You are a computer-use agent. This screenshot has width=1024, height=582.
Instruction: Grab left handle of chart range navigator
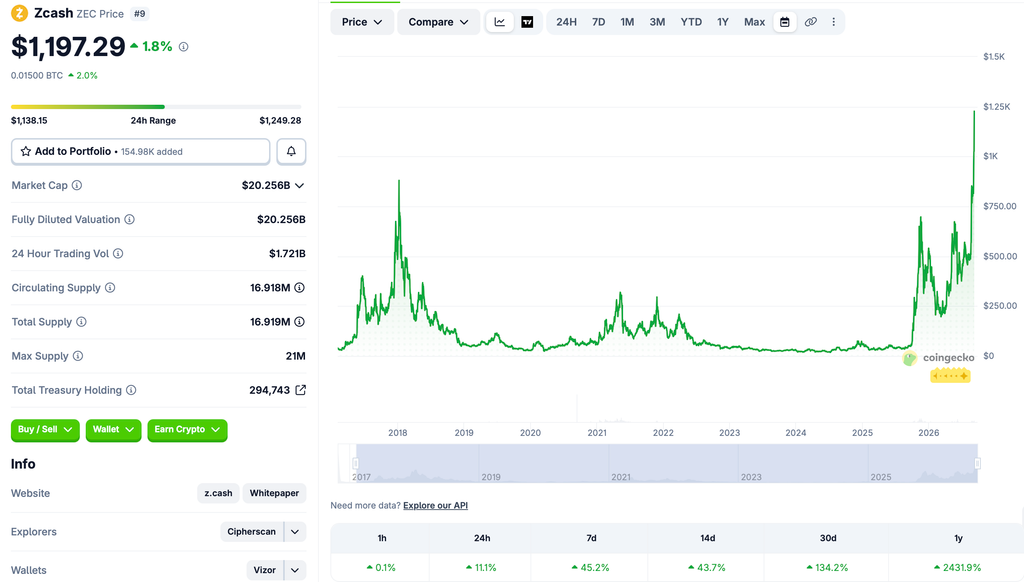[x=355, y=463]
